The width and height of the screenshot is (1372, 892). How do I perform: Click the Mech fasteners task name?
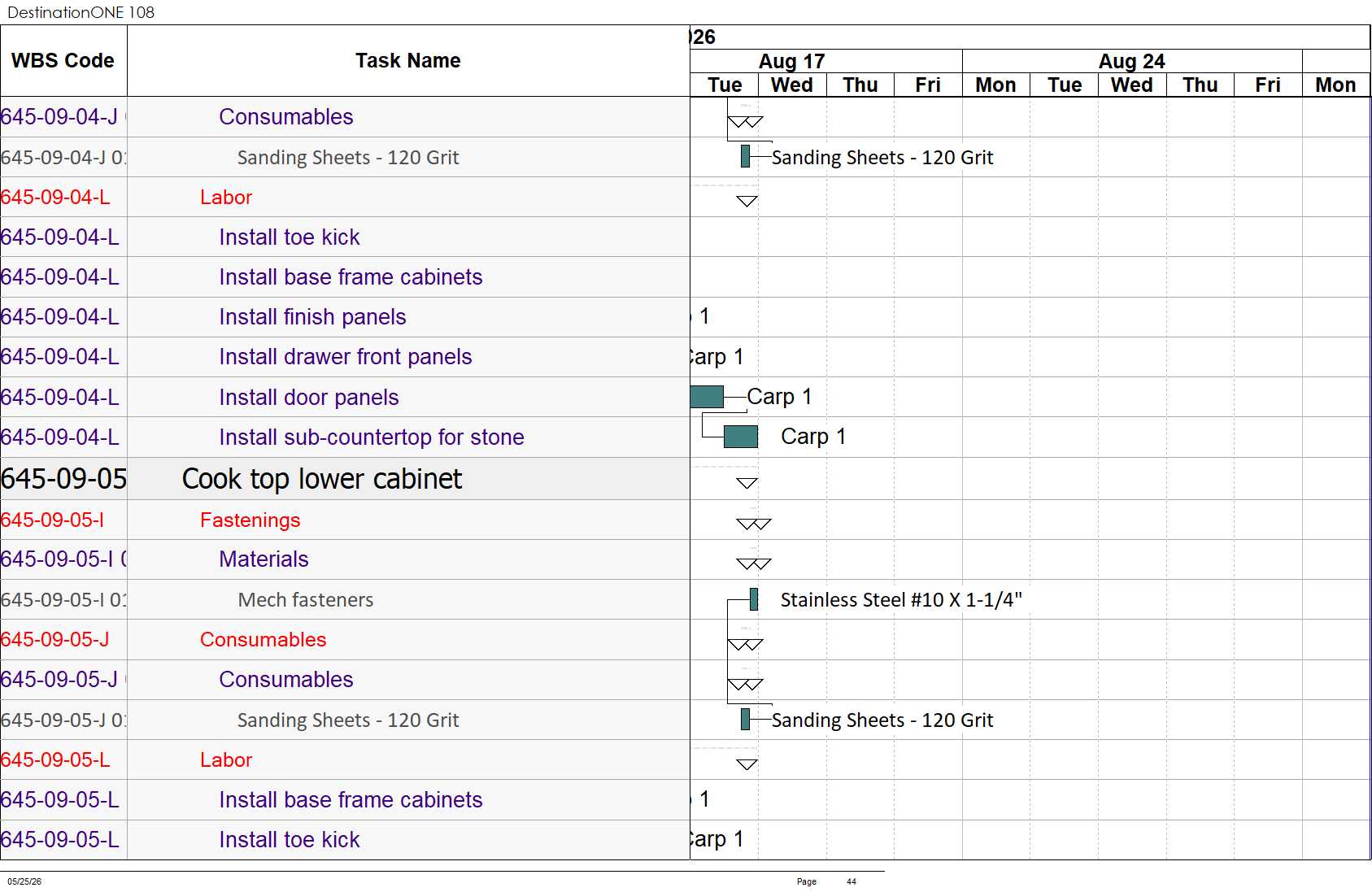[306, 600]
